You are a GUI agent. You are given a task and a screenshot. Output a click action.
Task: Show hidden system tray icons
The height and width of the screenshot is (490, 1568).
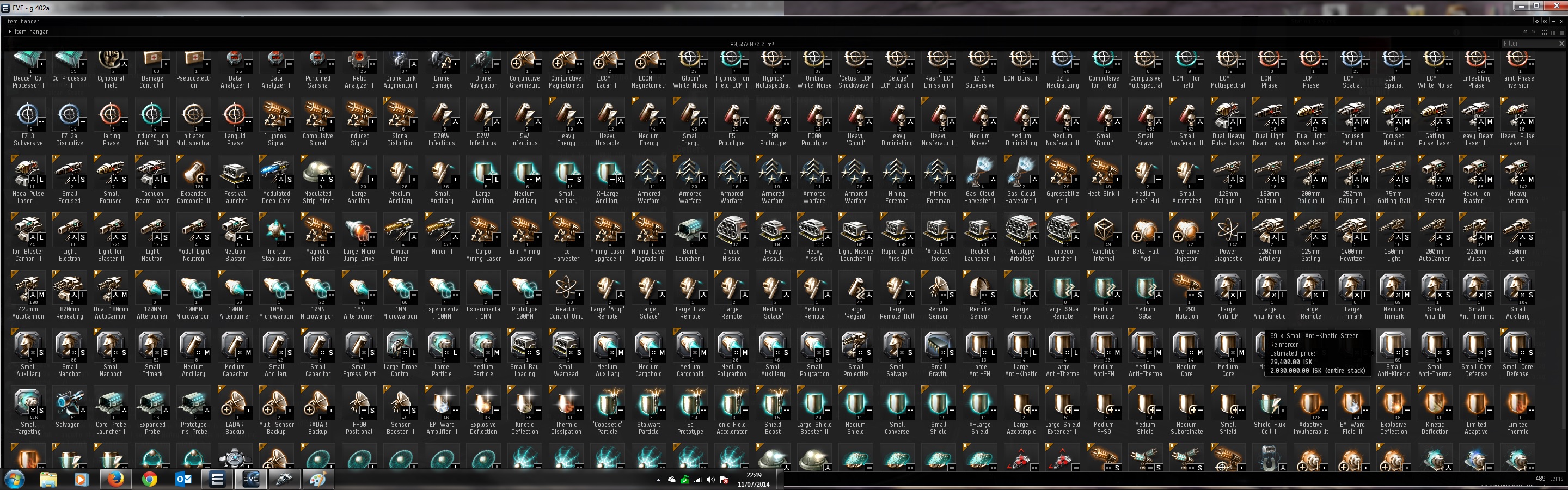tap(658, 480)
